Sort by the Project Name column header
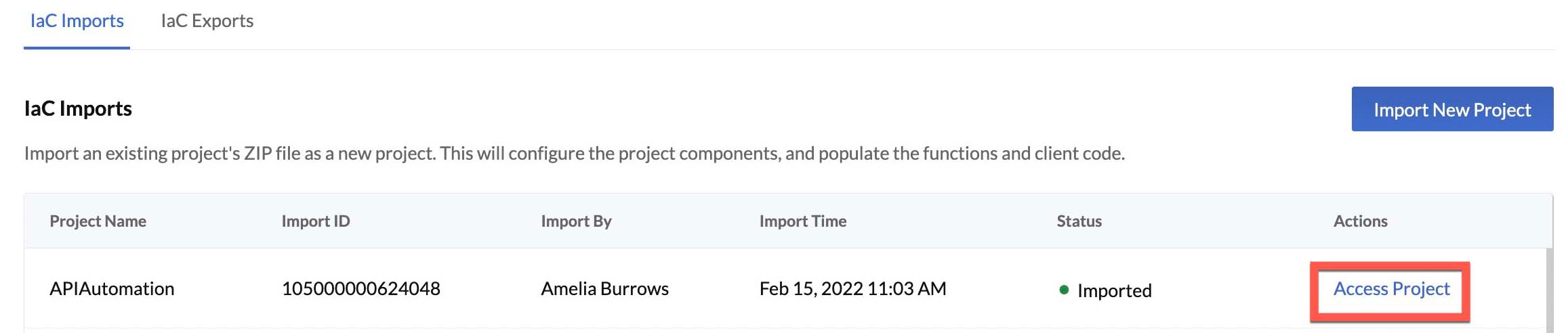The image size is (1568, 333). point(98,221)
